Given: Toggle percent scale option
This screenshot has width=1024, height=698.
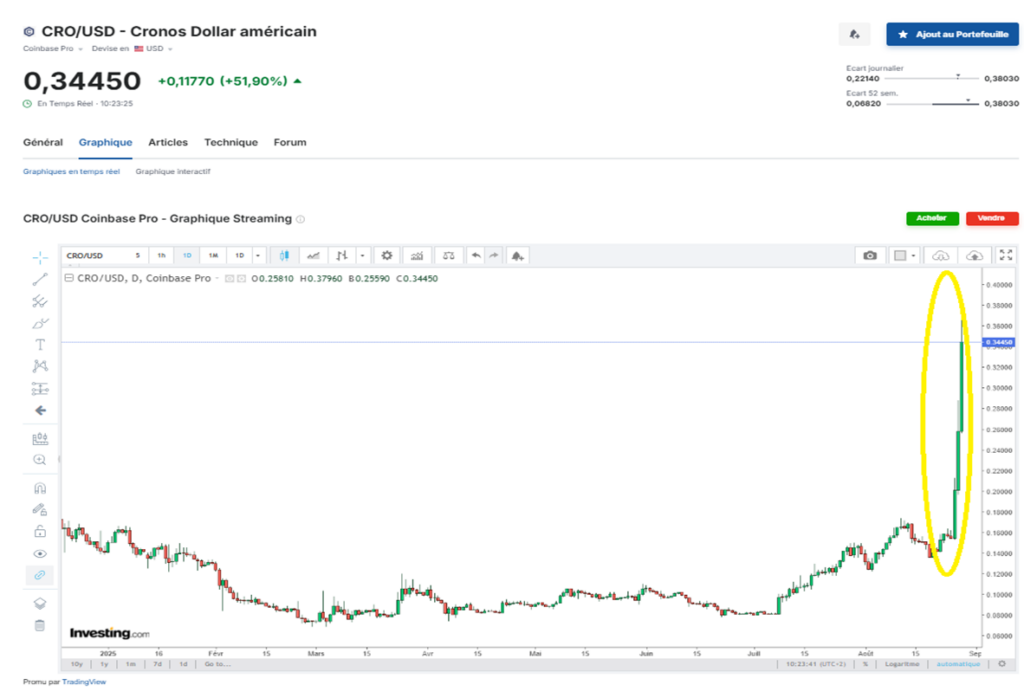Looking at the screenshot, I should click(x=865, y=663).
